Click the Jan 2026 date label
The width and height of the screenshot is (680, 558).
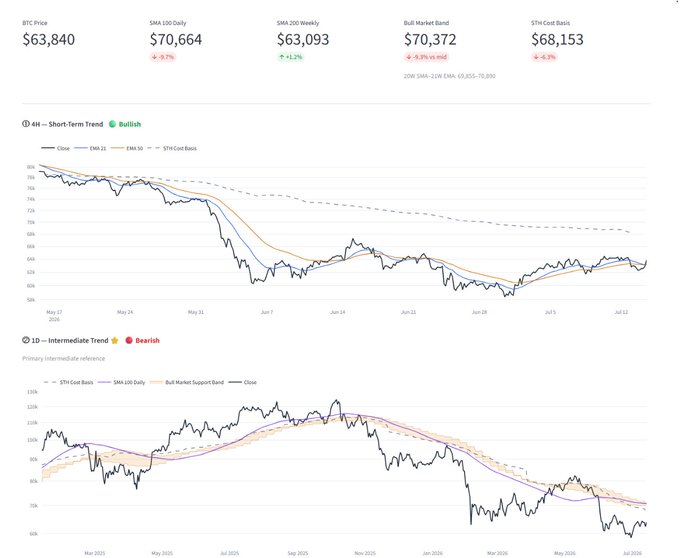pyautogui.click(x=432, y=553)
